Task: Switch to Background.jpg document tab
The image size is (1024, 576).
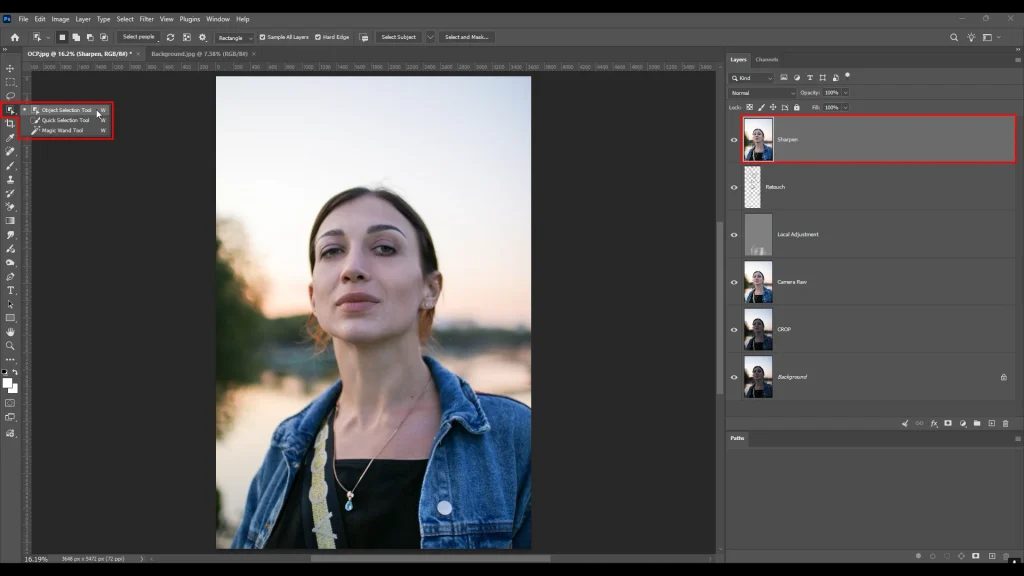Action: [199, 54]
